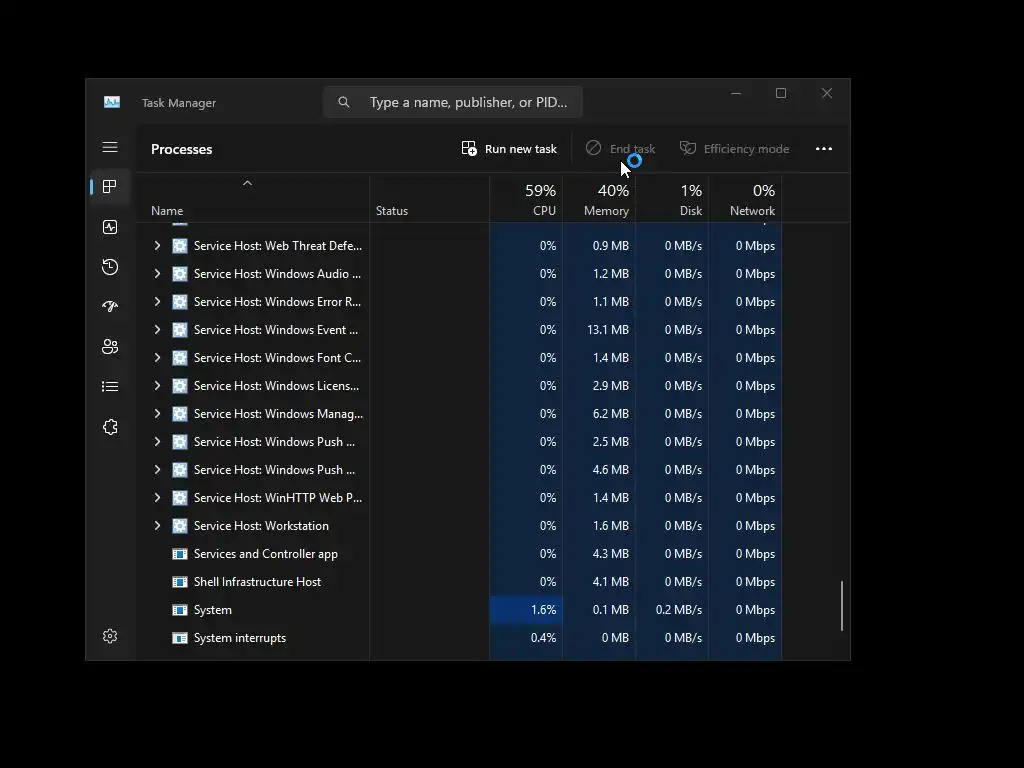The height and width of the screenshot is (768, 1024).
Task: Click the 1.6% CPU cell for System
Action: [x=526, y=610]
